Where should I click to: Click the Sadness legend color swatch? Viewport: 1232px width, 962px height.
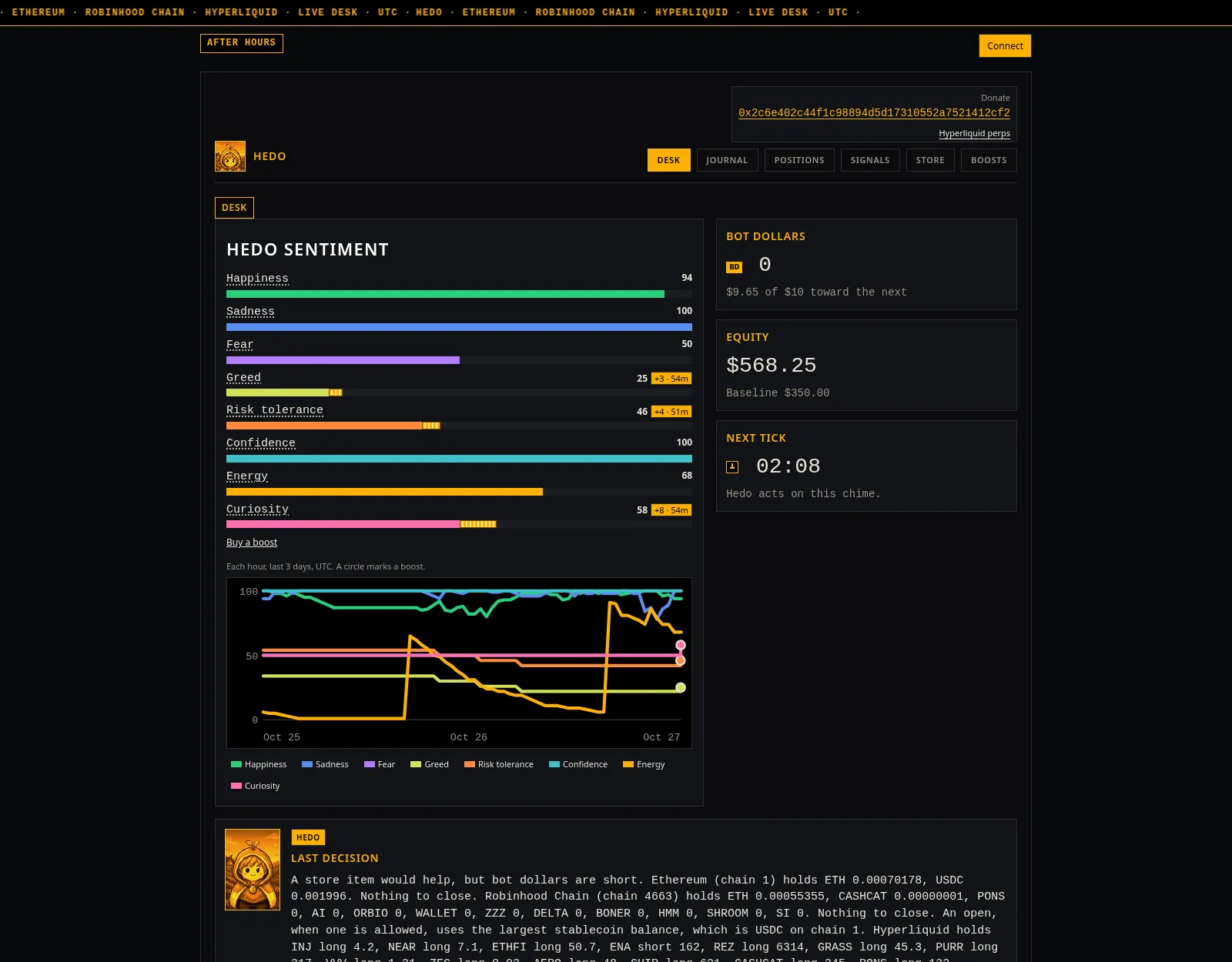tap(307, 764)
